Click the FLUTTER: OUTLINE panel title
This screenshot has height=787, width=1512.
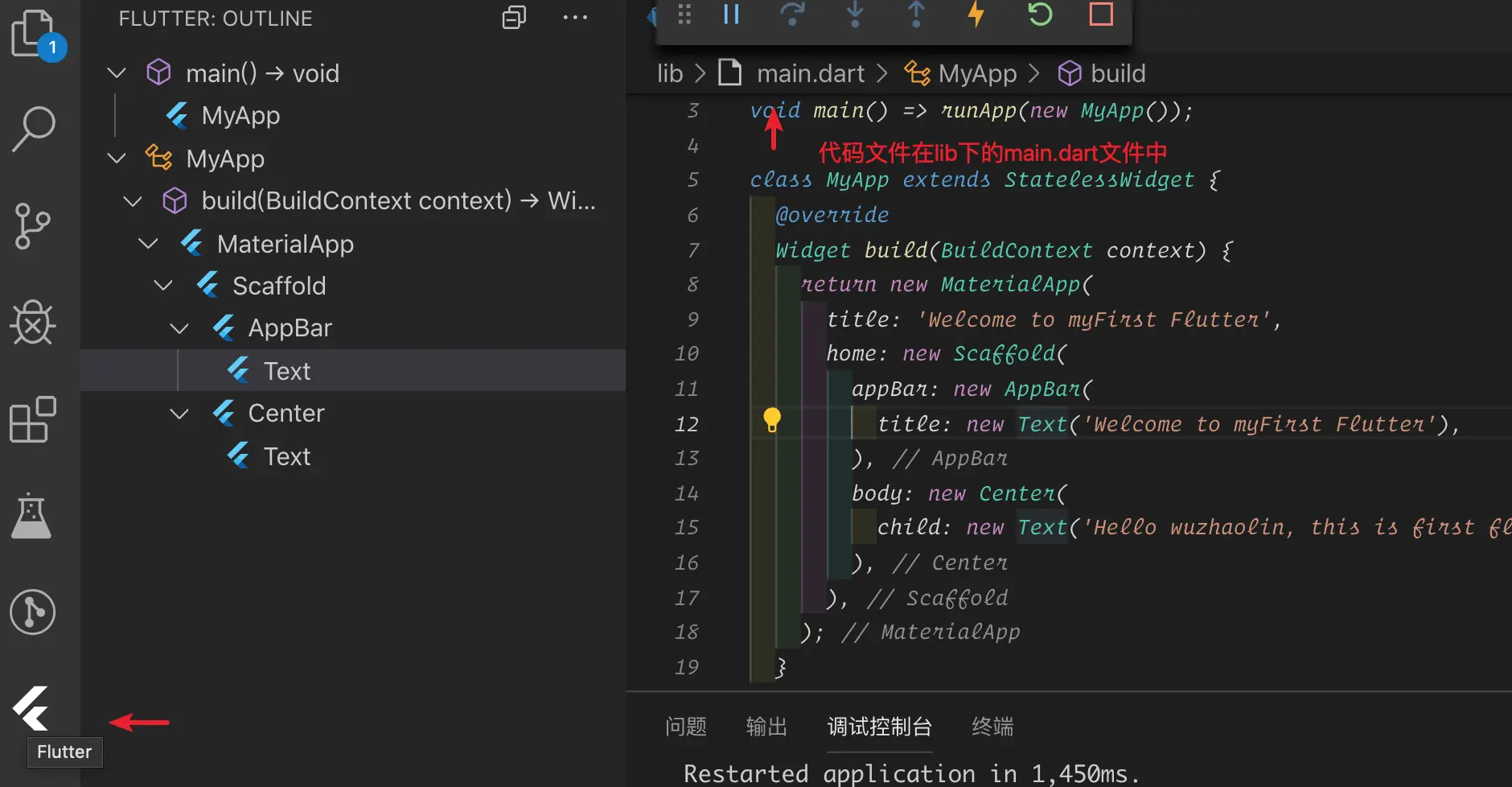tap(216, 19)
